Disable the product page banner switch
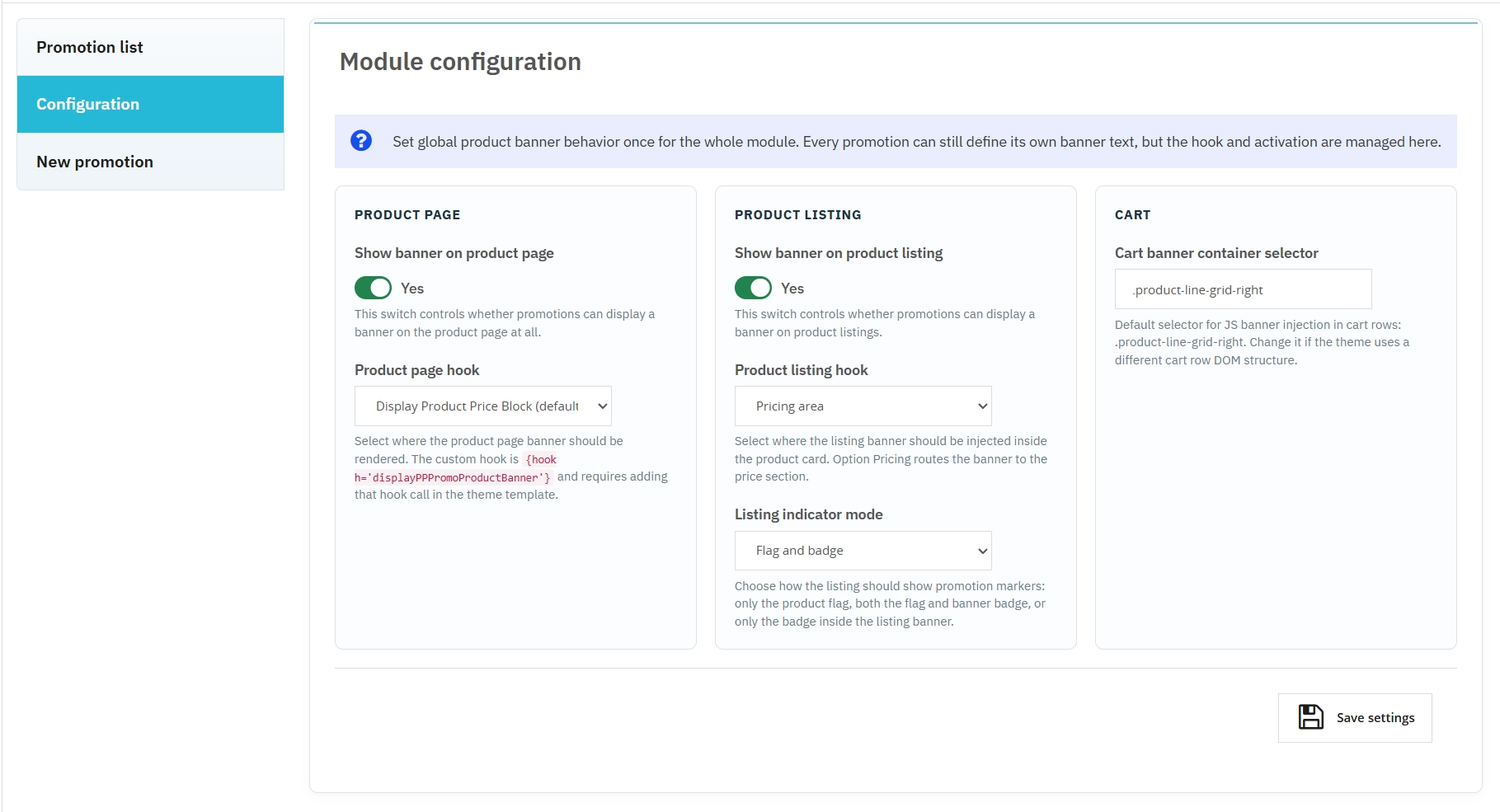The height and width of the screenshot is (812, 1500). click(373, 288)
